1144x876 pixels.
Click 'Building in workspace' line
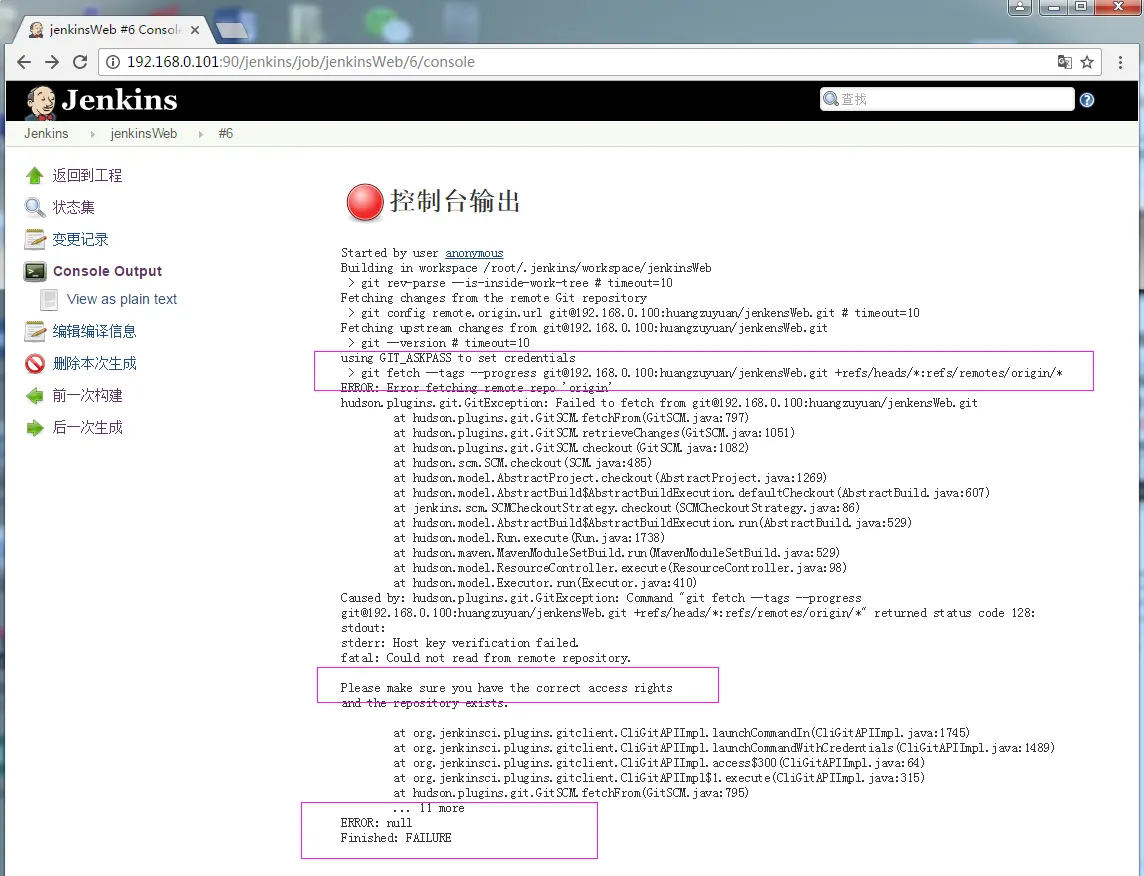pos(525,268)
